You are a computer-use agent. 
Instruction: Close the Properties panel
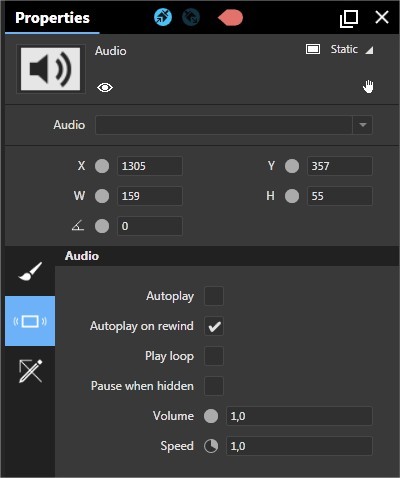pyautogui.click(x=382, y=17)
